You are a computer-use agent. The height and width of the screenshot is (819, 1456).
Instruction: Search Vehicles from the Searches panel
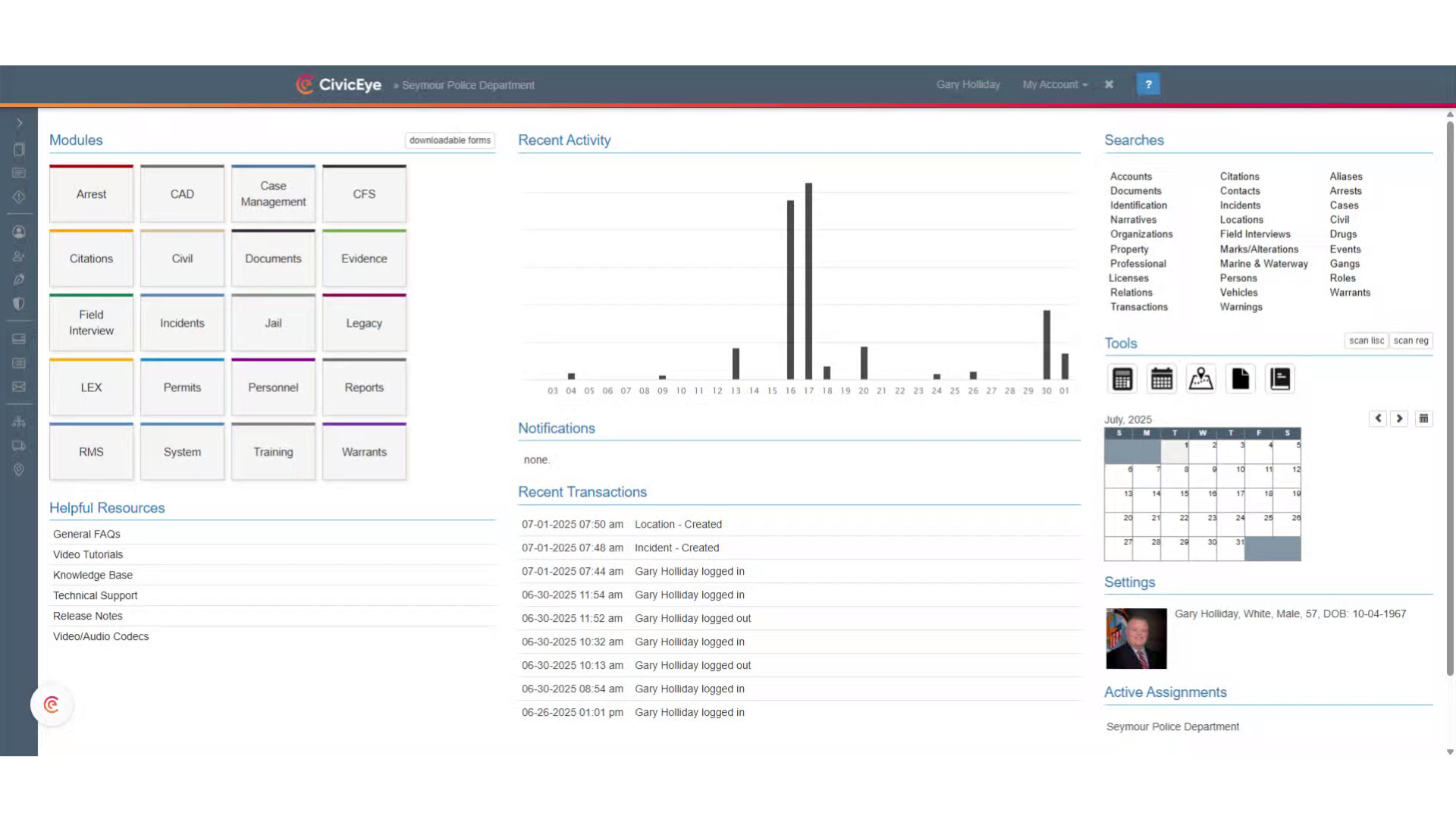1238,292
